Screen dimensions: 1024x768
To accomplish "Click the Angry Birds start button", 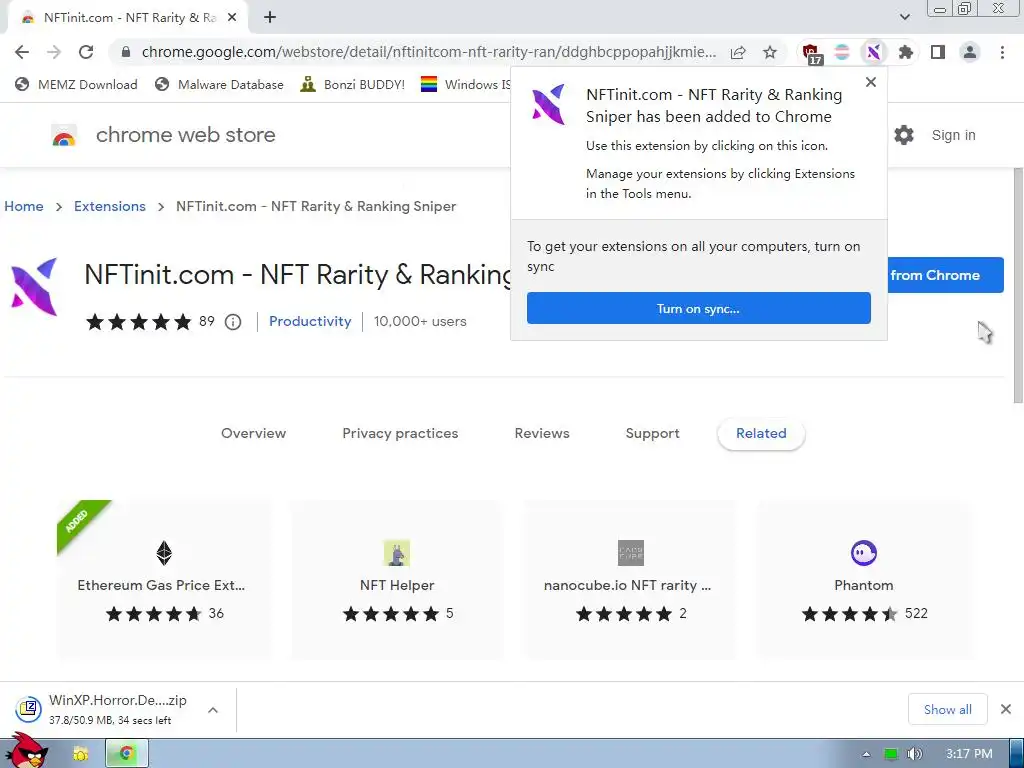I will coord(26,751).
